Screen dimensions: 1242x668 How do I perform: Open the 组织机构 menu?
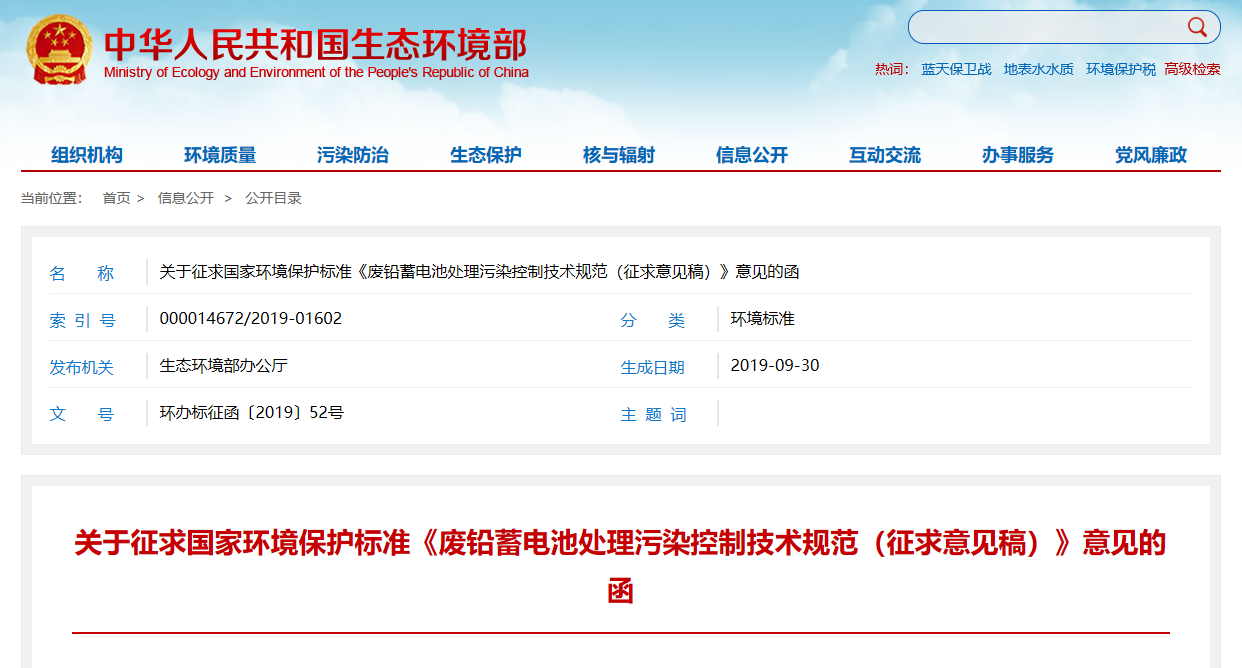coord(87,155)
